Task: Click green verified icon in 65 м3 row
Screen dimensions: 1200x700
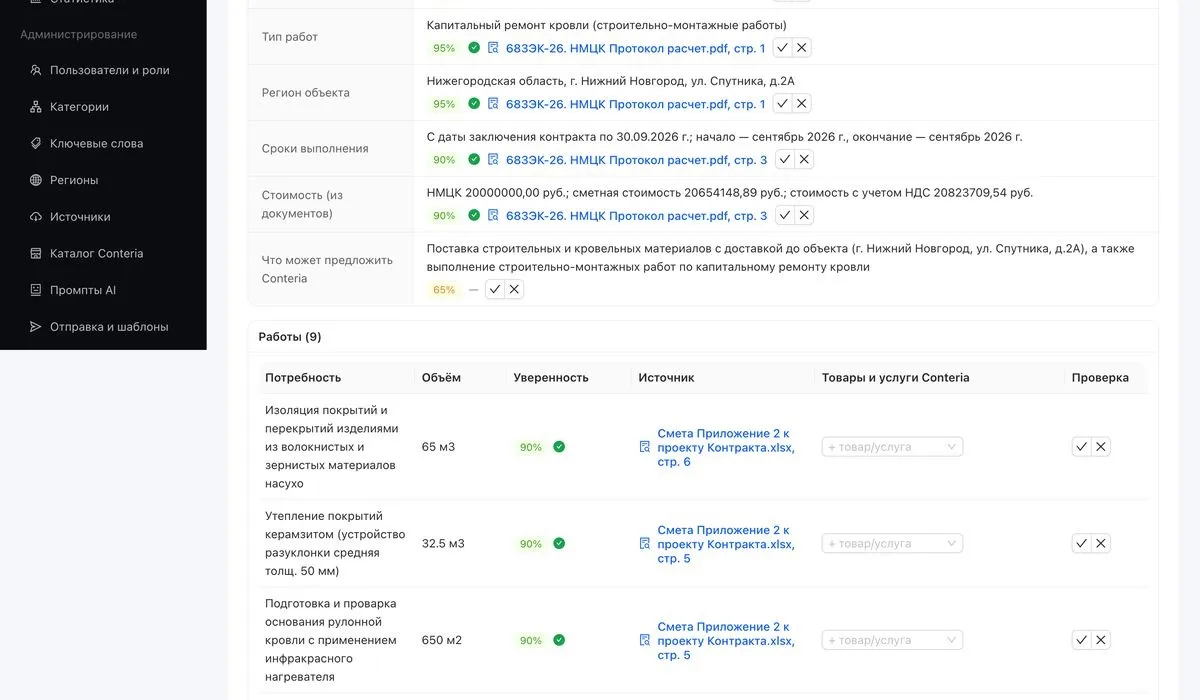Action: tap(559, 447)
